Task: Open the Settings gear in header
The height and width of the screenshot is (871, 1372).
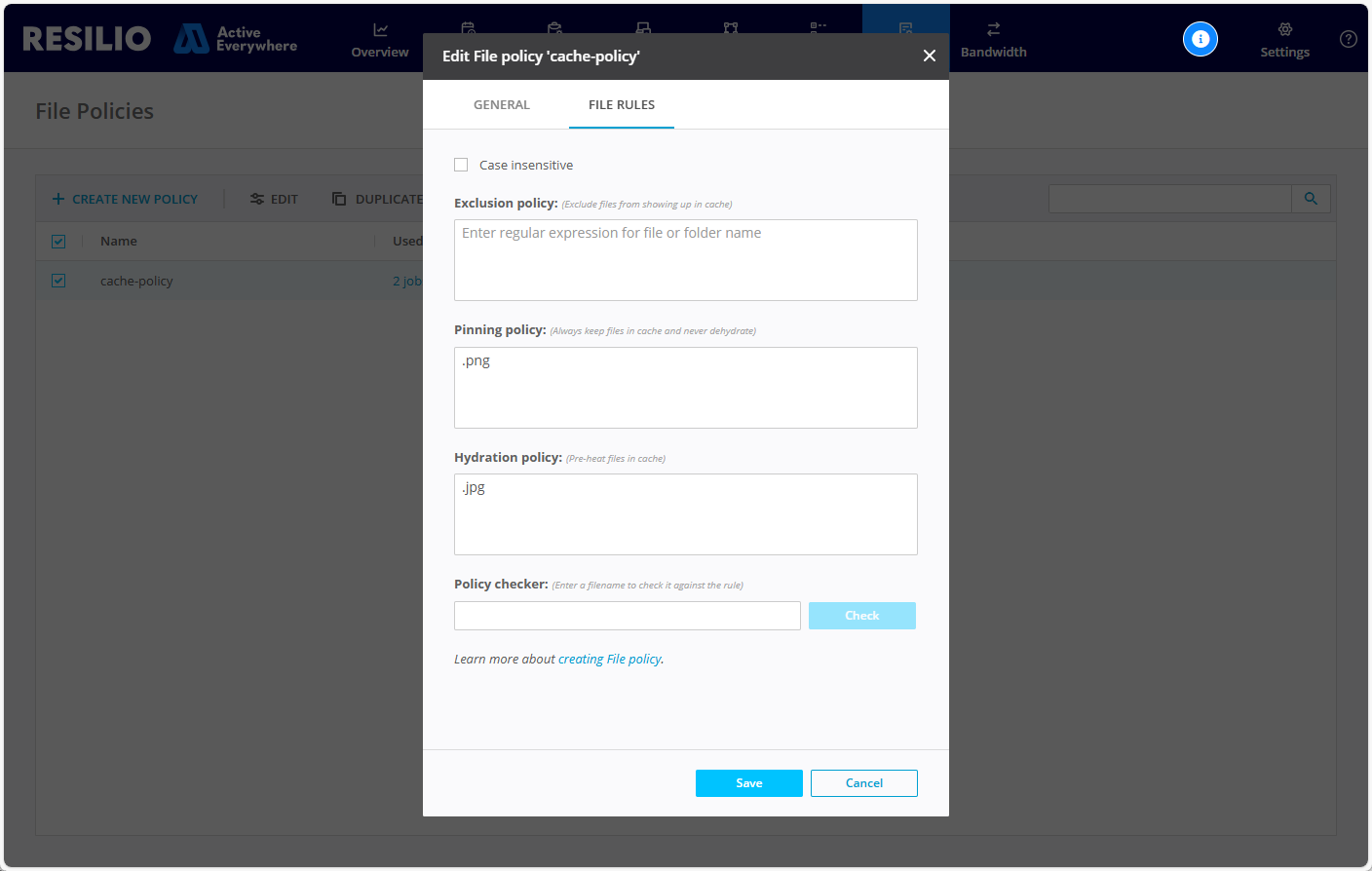Action: tap(1284, 30)
